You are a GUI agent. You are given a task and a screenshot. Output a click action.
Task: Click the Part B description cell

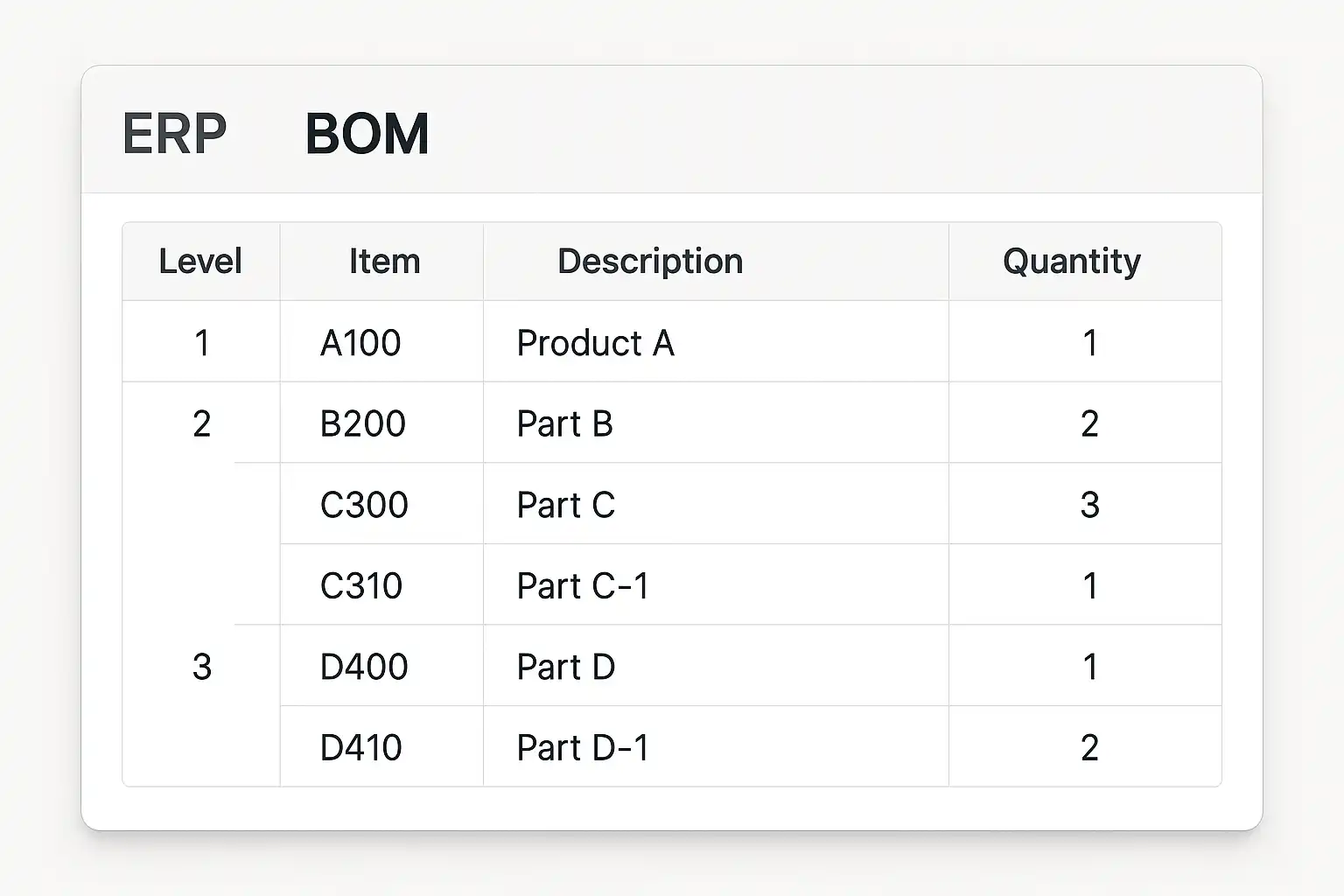pos(564,424)
